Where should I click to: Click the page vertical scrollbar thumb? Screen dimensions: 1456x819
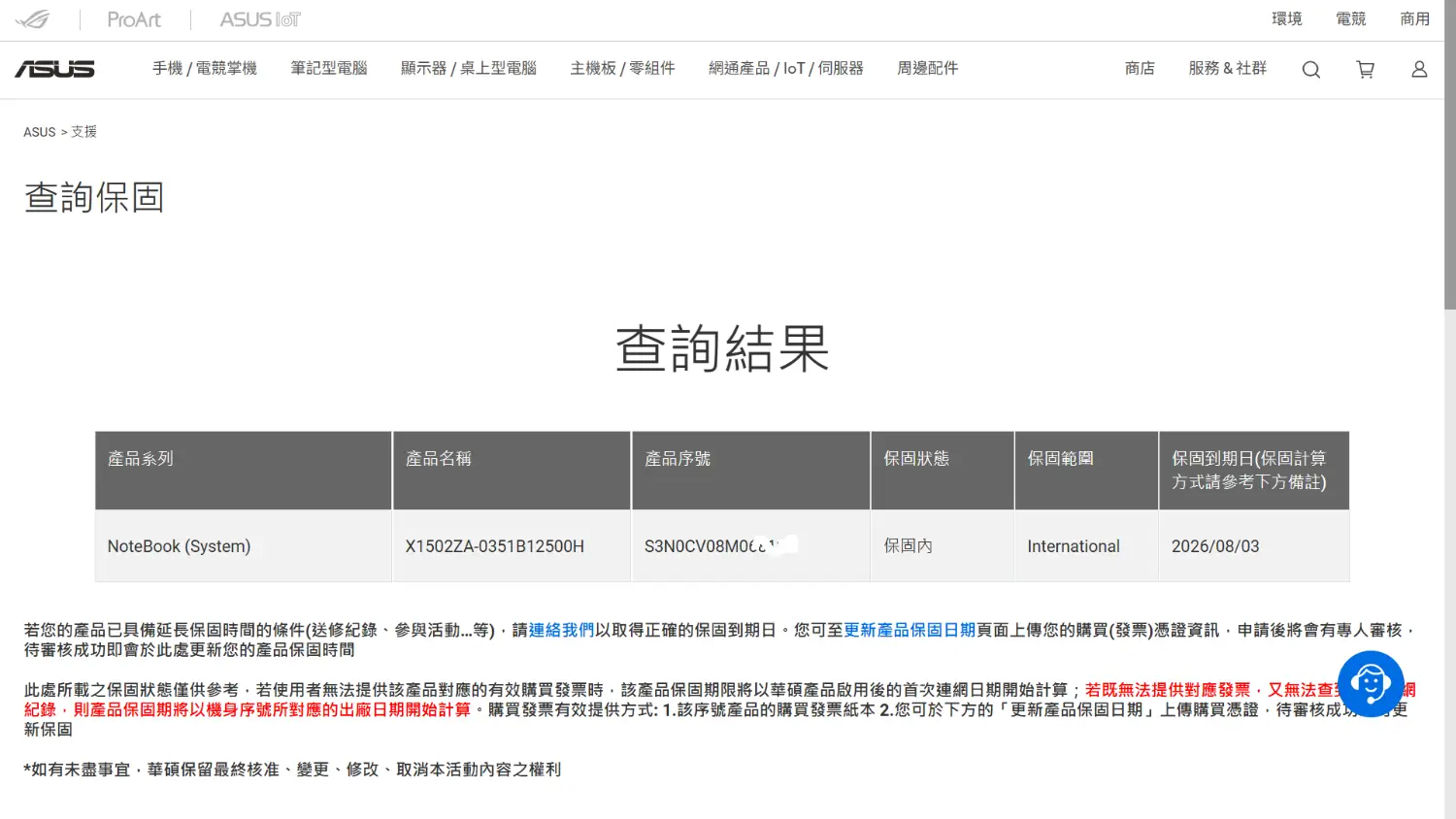pos(1450,155)
